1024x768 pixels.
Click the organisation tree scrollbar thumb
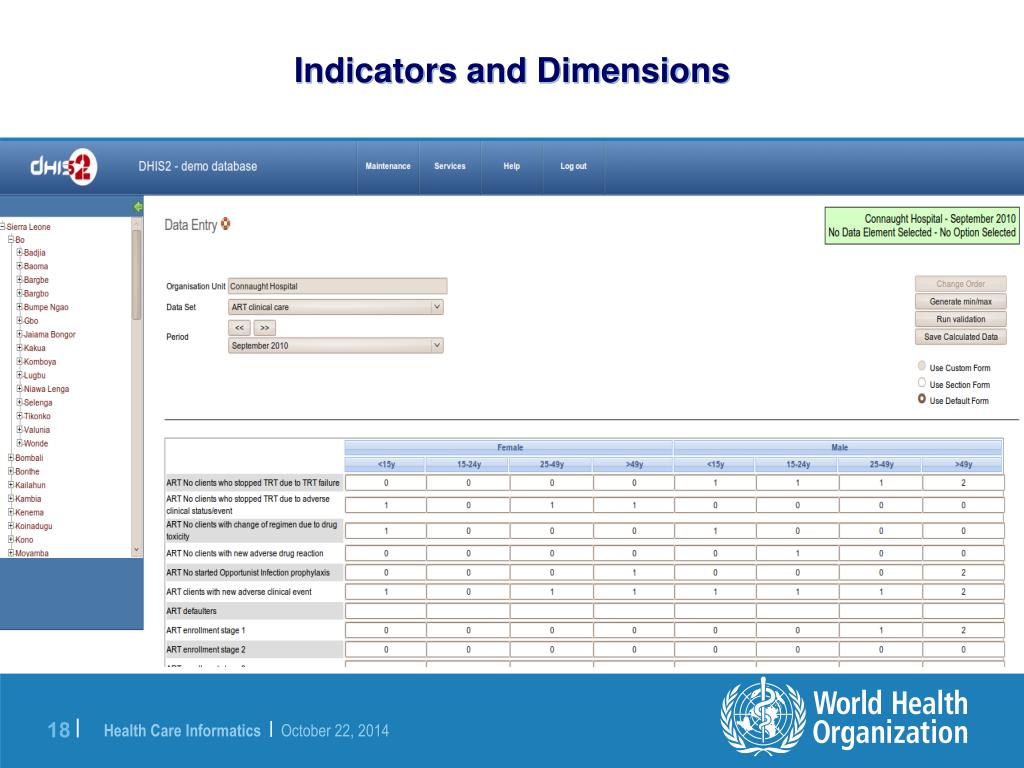click(136, 274)
